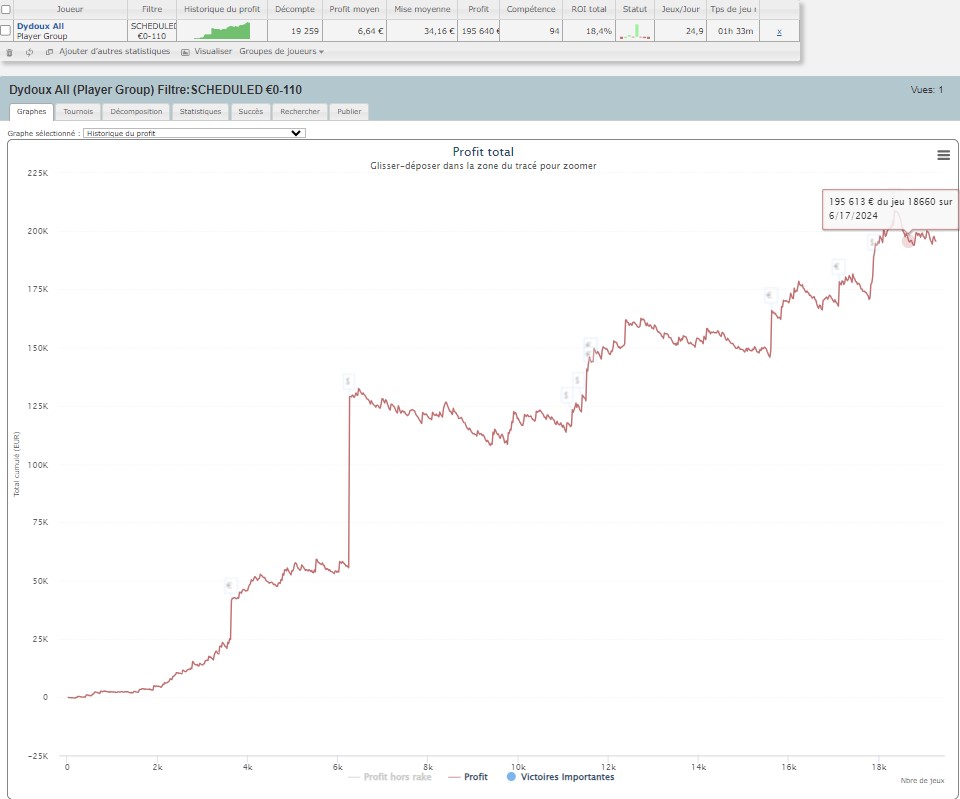Sort by the Mise moyenne column header

422,9
